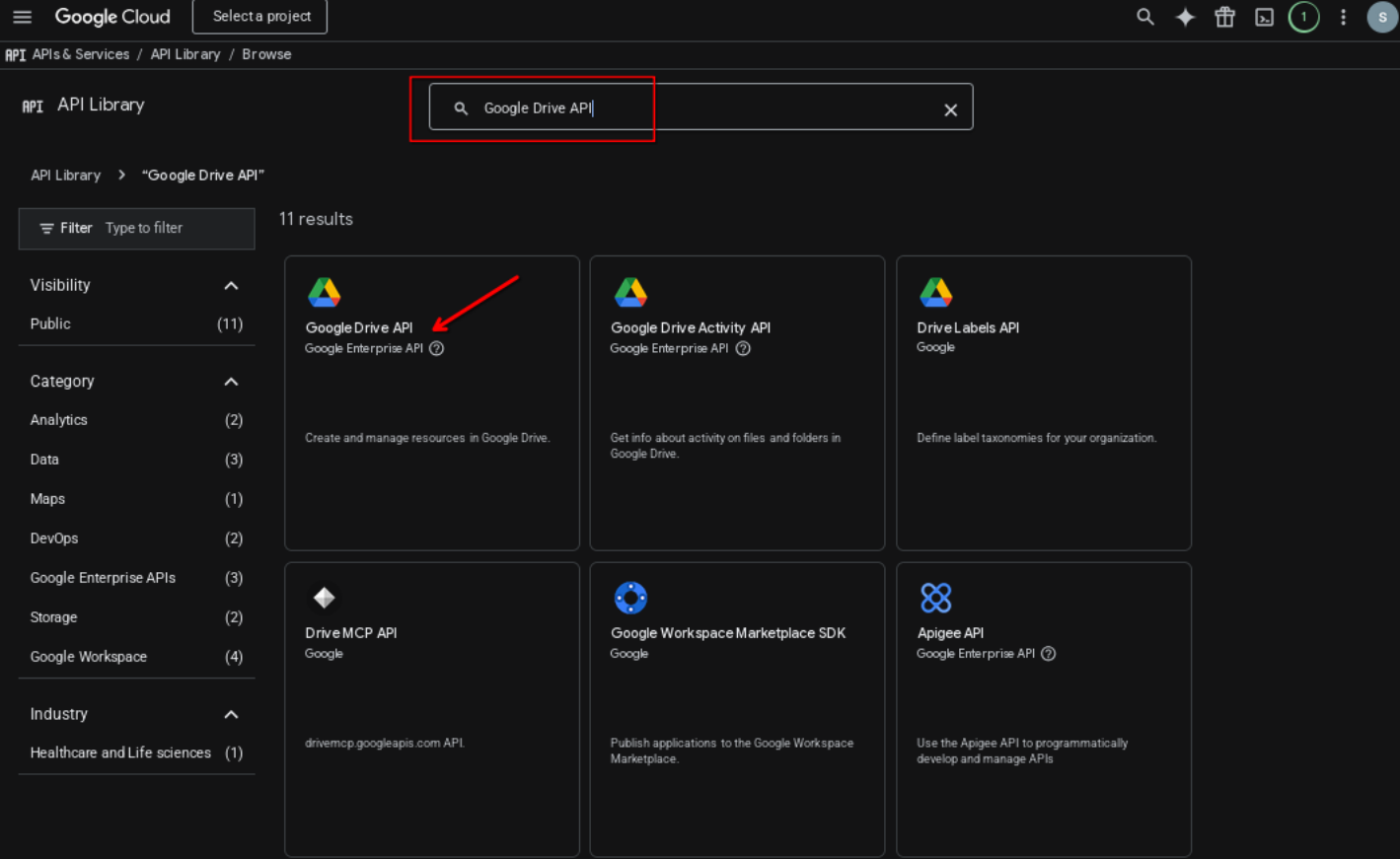Screen dimensions: 1400x859
Task: Click the API Library page heading
Action: [101, 105]
